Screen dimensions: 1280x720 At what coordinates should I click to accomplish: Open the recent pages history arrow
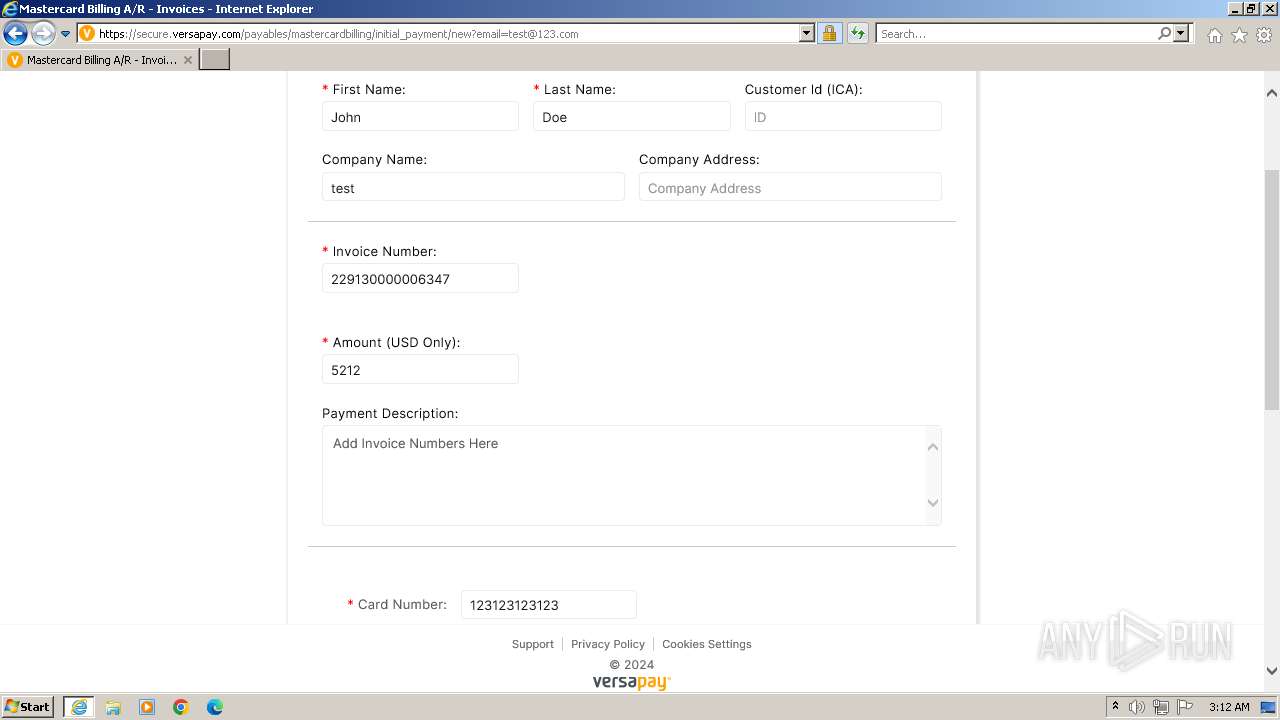[66, 34]
